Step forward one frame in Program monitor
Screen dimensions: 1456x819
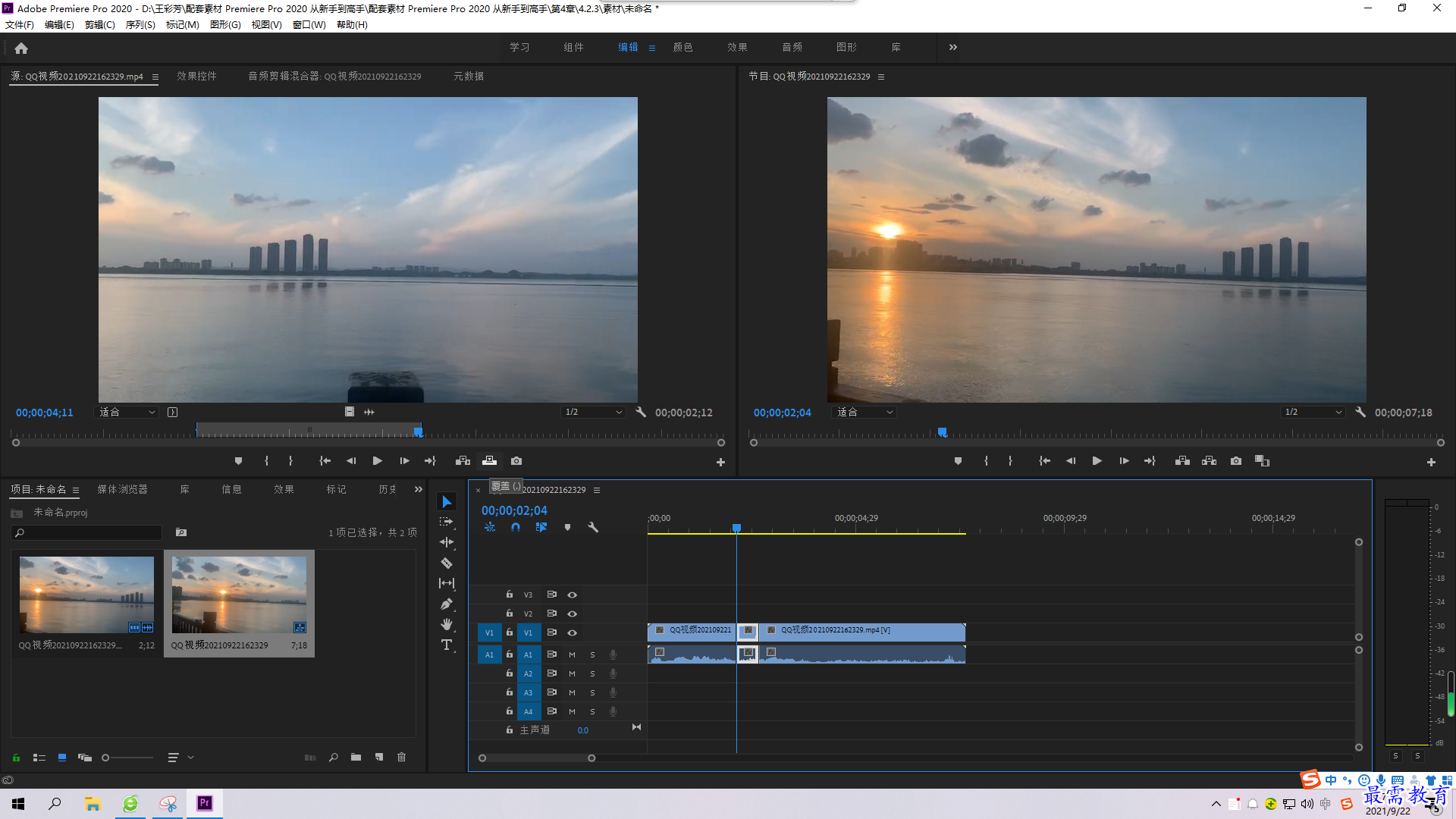coord(1124,461)
